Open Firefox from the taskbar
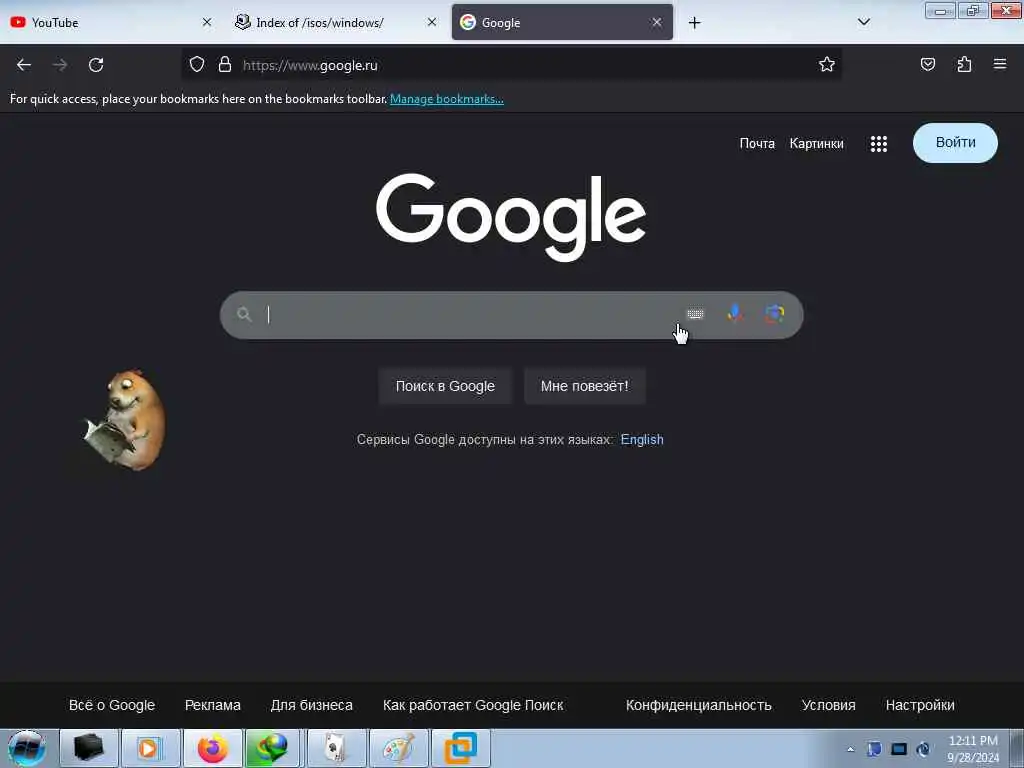This screenshot has height=768, width=1024. [213, 748]
